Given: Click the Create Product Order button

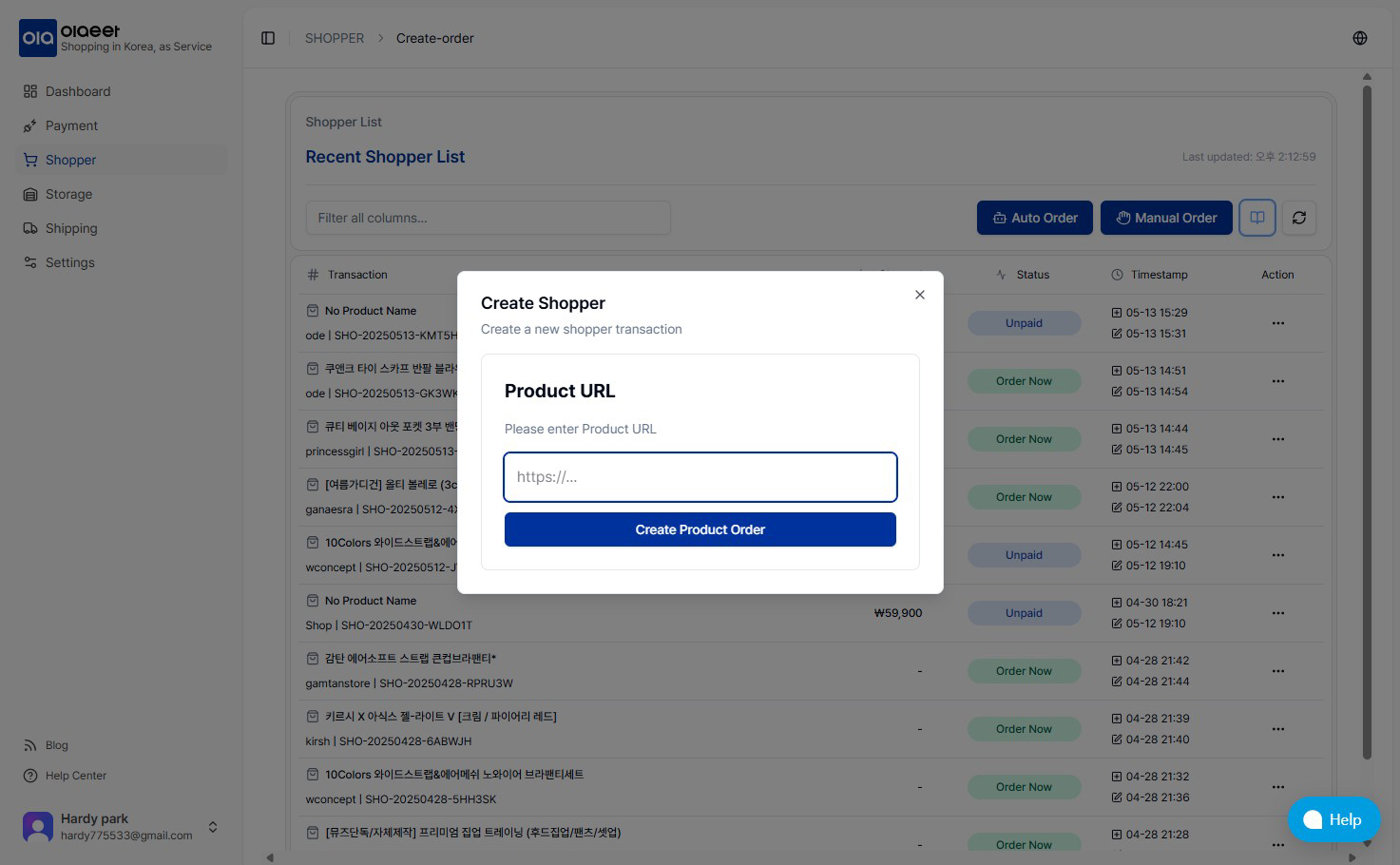Looking at the screenshot, I should 700,529.
